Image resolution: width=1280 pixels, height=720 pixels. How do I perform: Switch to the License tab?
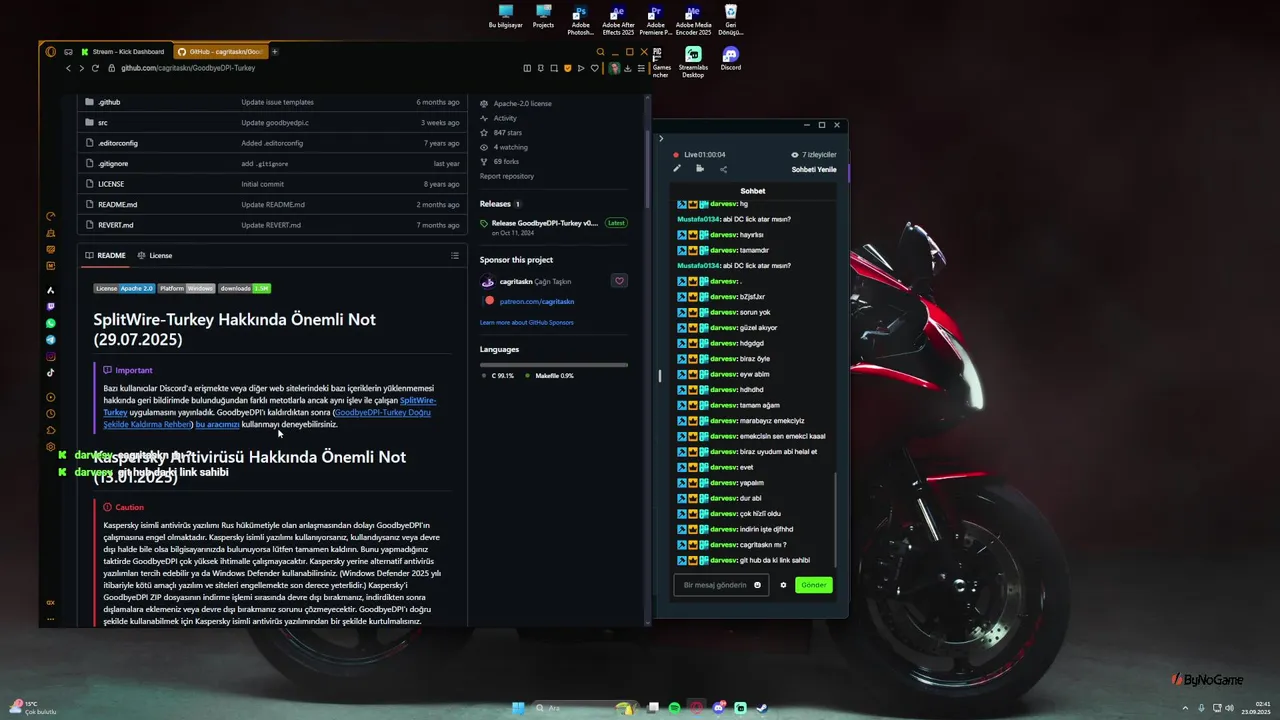click(155, 255)
